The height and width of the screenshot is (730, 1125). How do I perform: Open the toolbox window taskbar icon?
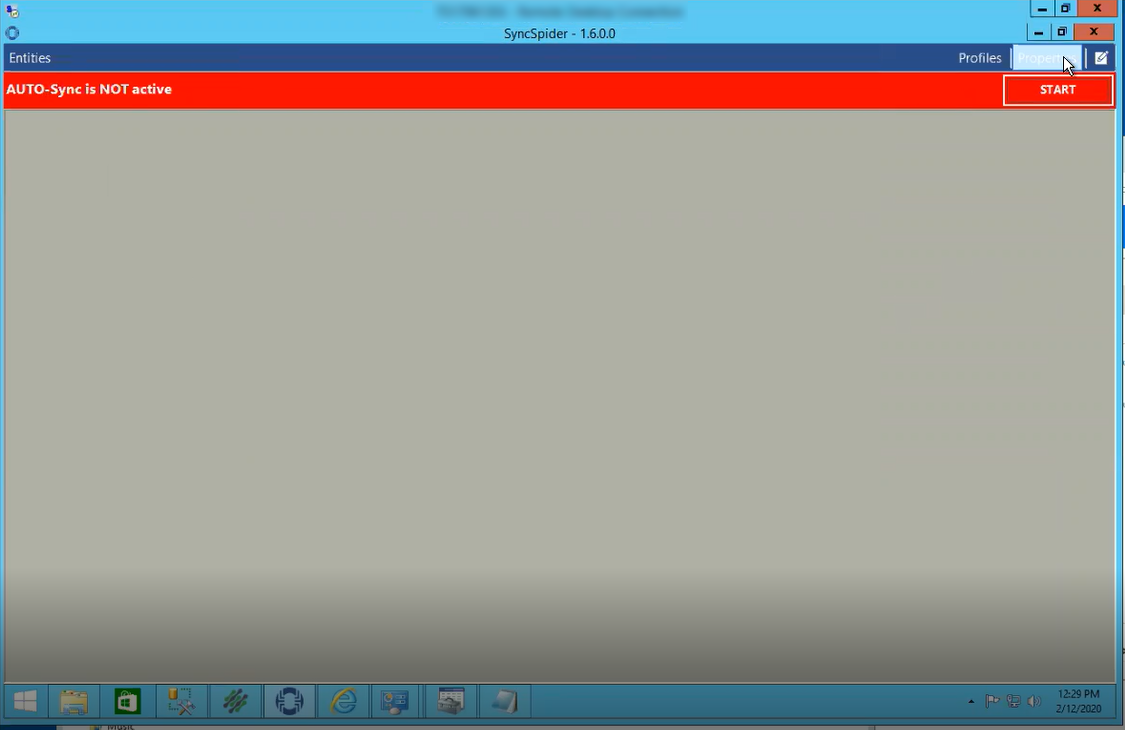click(x=451, y=701)
